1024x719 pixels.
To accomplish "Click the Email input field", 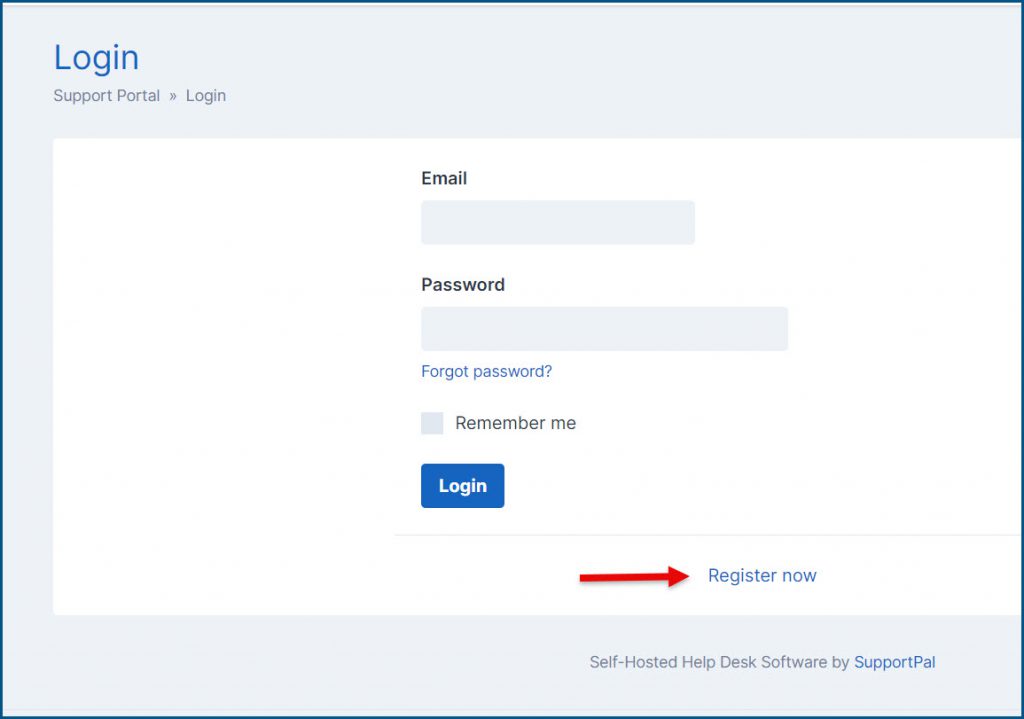I will point(558,223).
